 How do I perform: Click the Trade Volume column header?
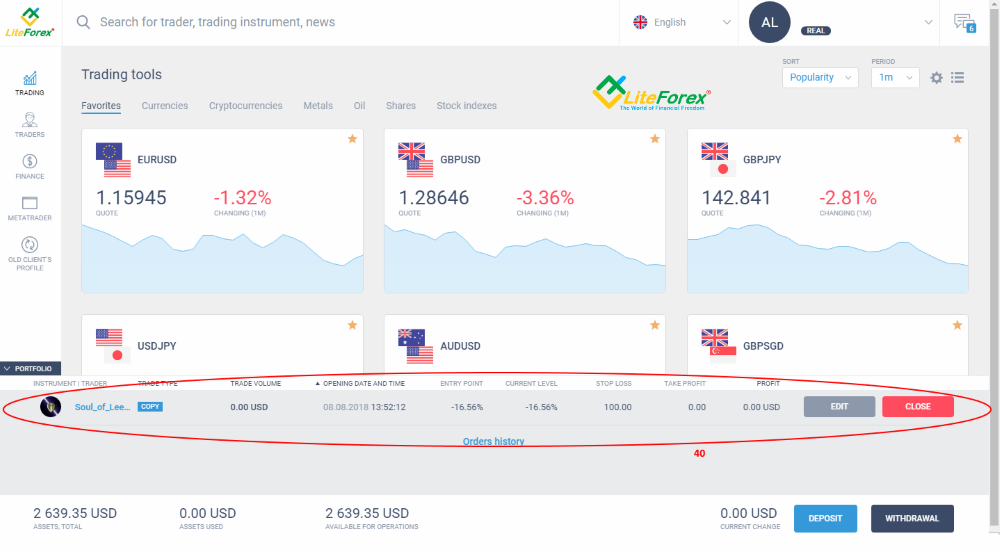coord(256,383)
